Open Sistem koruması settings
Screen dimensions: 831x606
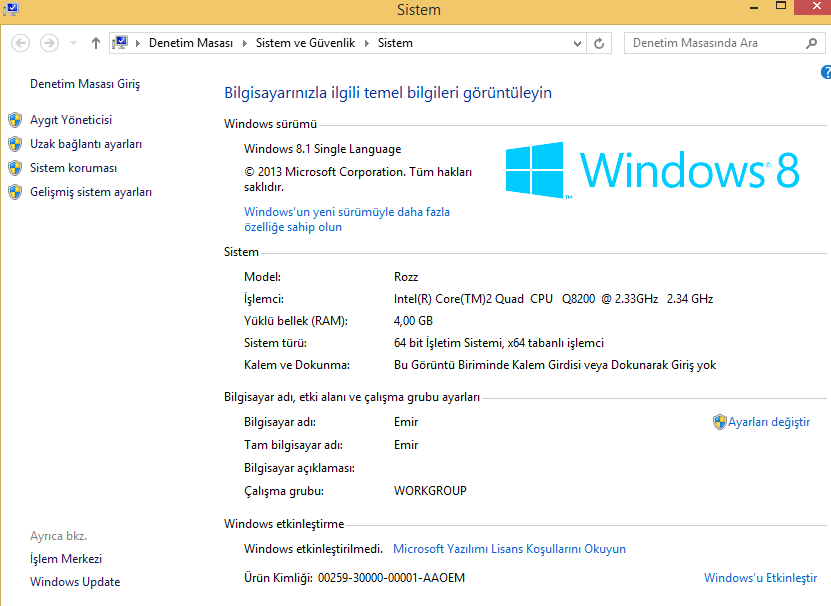(x=73, y=168)
